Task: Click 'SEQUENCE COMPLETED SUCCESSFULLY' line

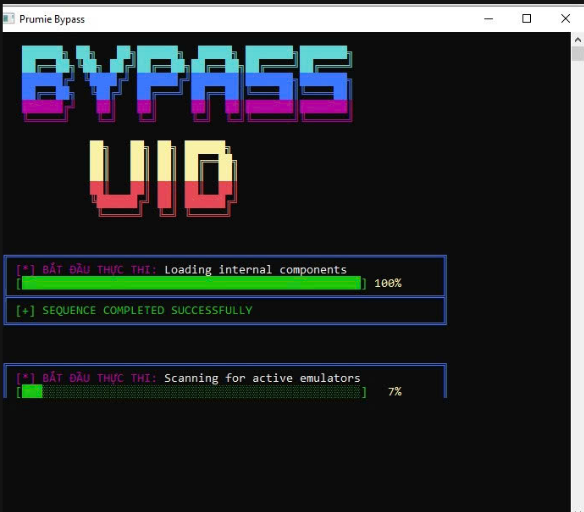Action: click(x=134, y=310)
